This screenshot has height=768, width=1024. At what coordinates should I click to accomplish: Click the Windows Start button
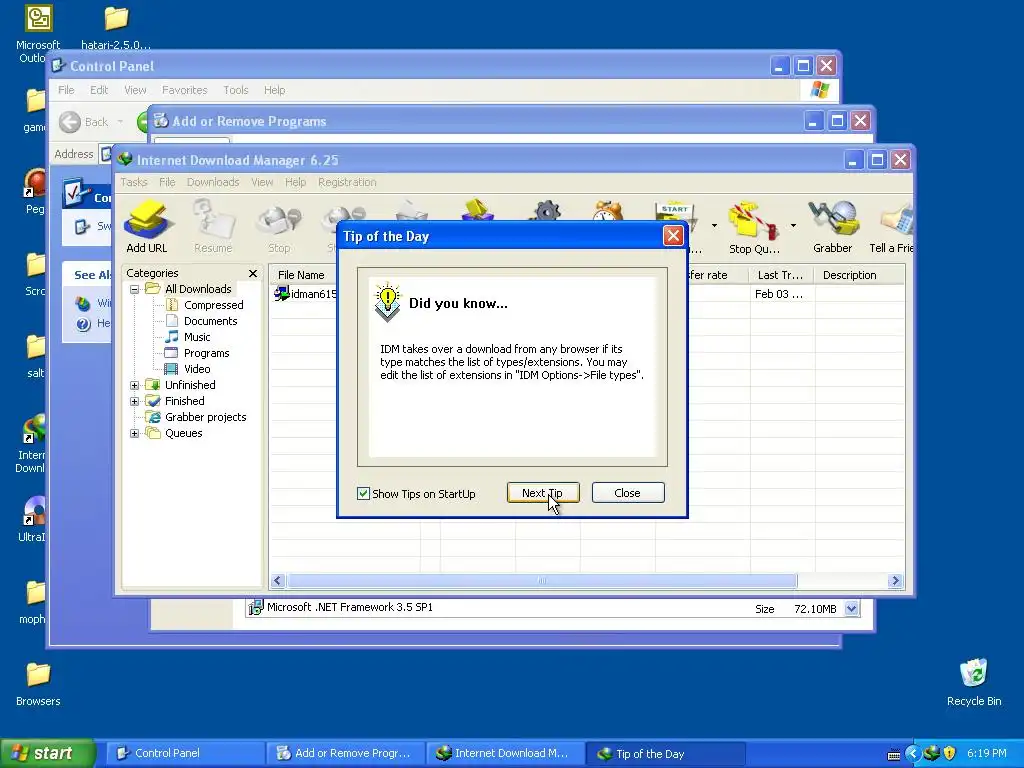(47, 754)
